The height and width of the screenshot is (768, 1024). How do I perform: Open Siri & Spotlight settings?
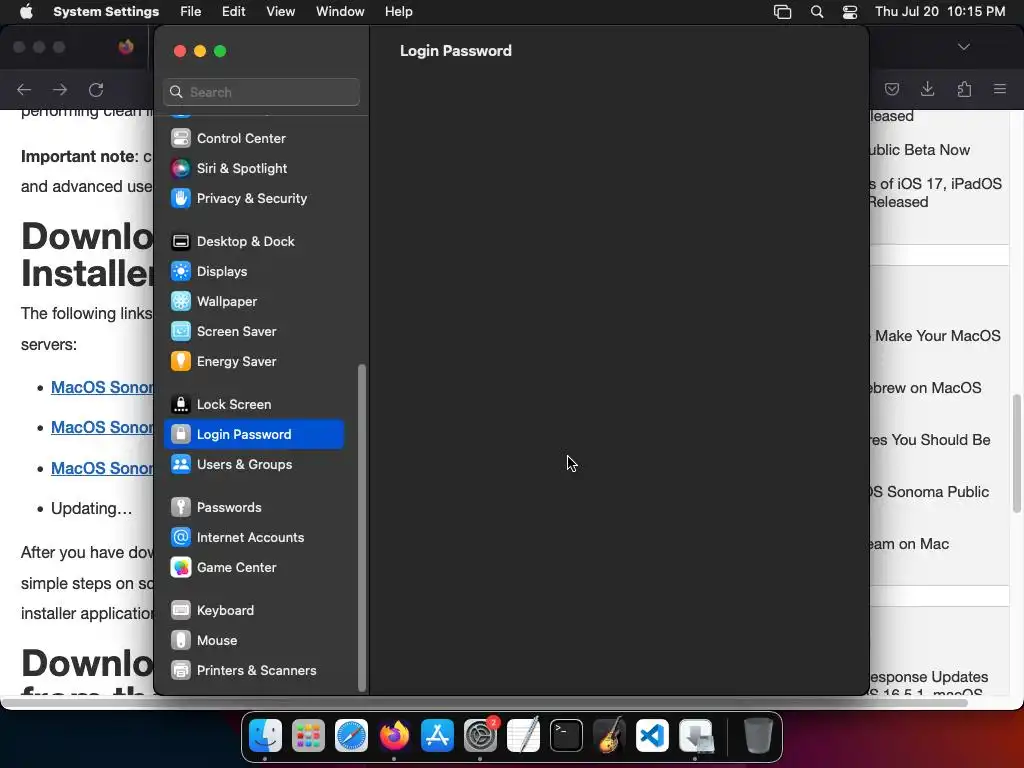pyautogui.click(x=253, y=168)
